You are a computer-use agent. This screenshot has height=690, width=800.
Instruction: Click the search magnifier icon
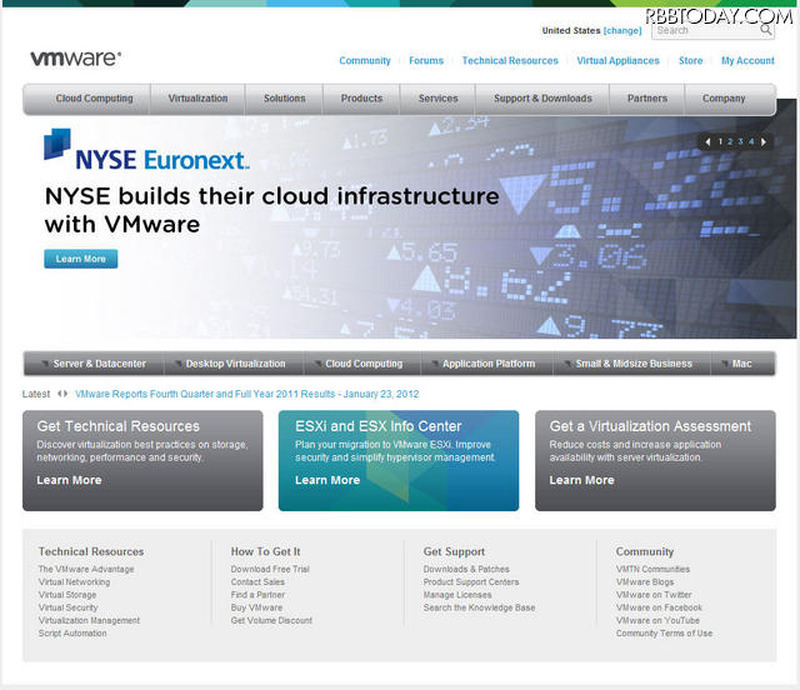click(766, 30)
